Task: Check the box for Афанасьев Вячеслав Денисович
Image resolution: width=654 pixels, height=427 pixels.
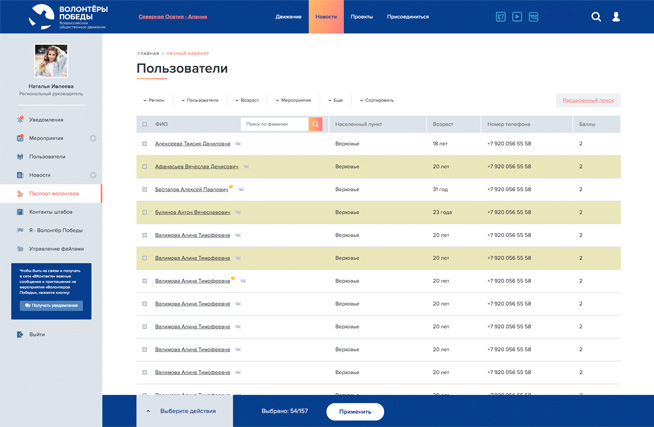Action: coord(145,167)
